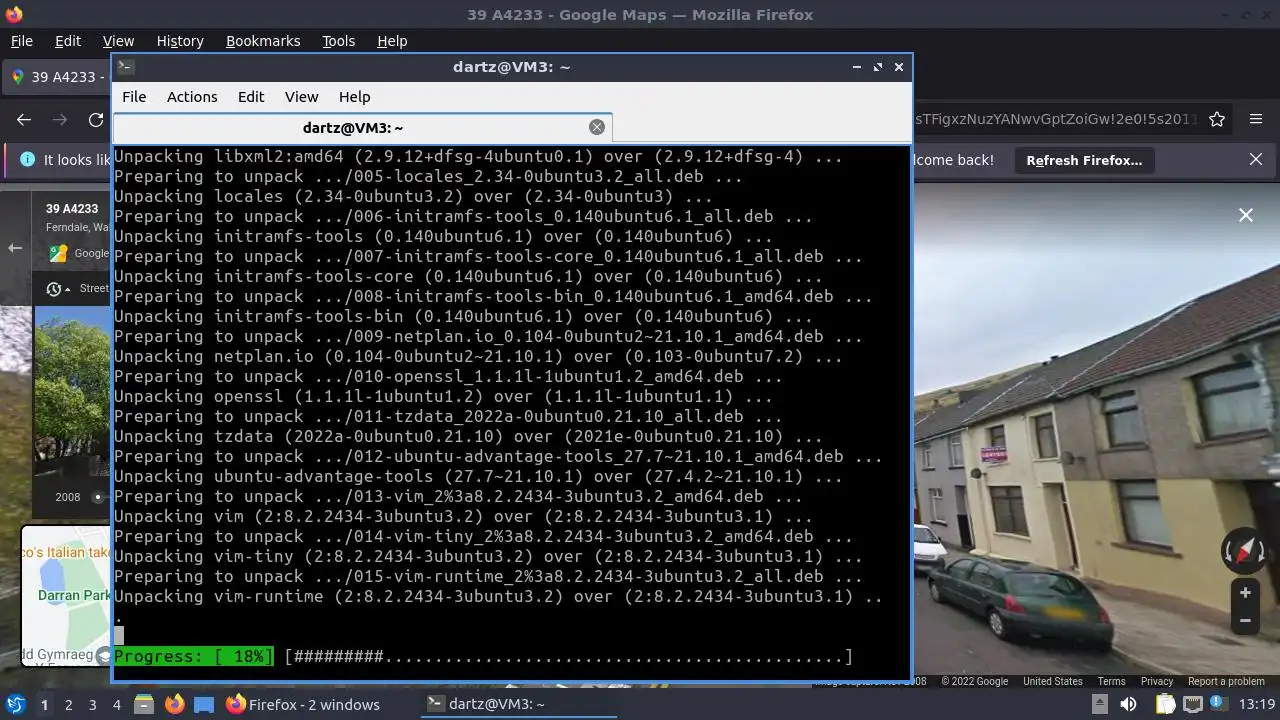Click the show desktop taskbar icon

(x=204, y=704)
